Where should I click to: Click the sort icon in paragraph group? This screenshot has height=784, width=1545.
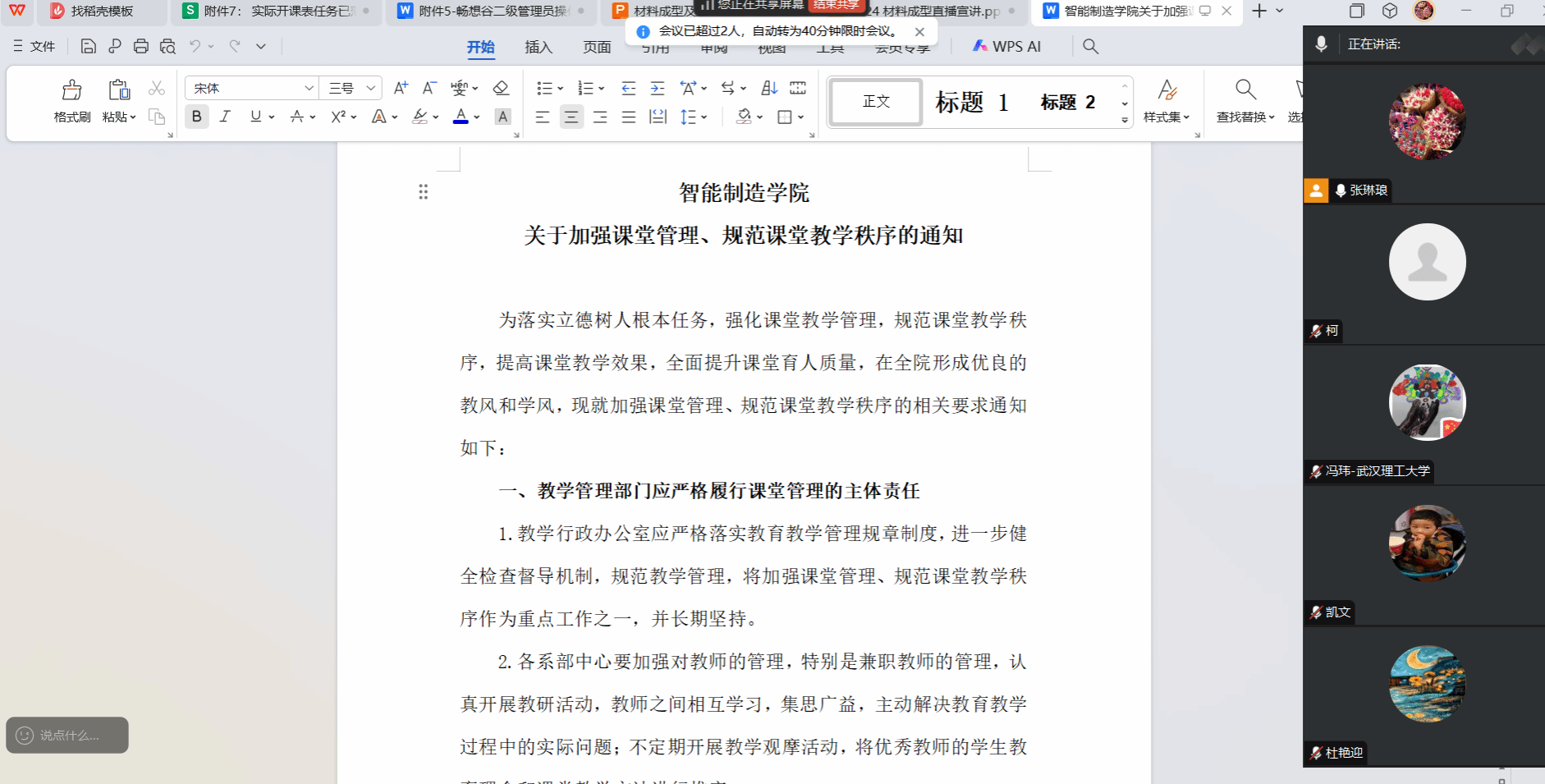pos(769,88)
